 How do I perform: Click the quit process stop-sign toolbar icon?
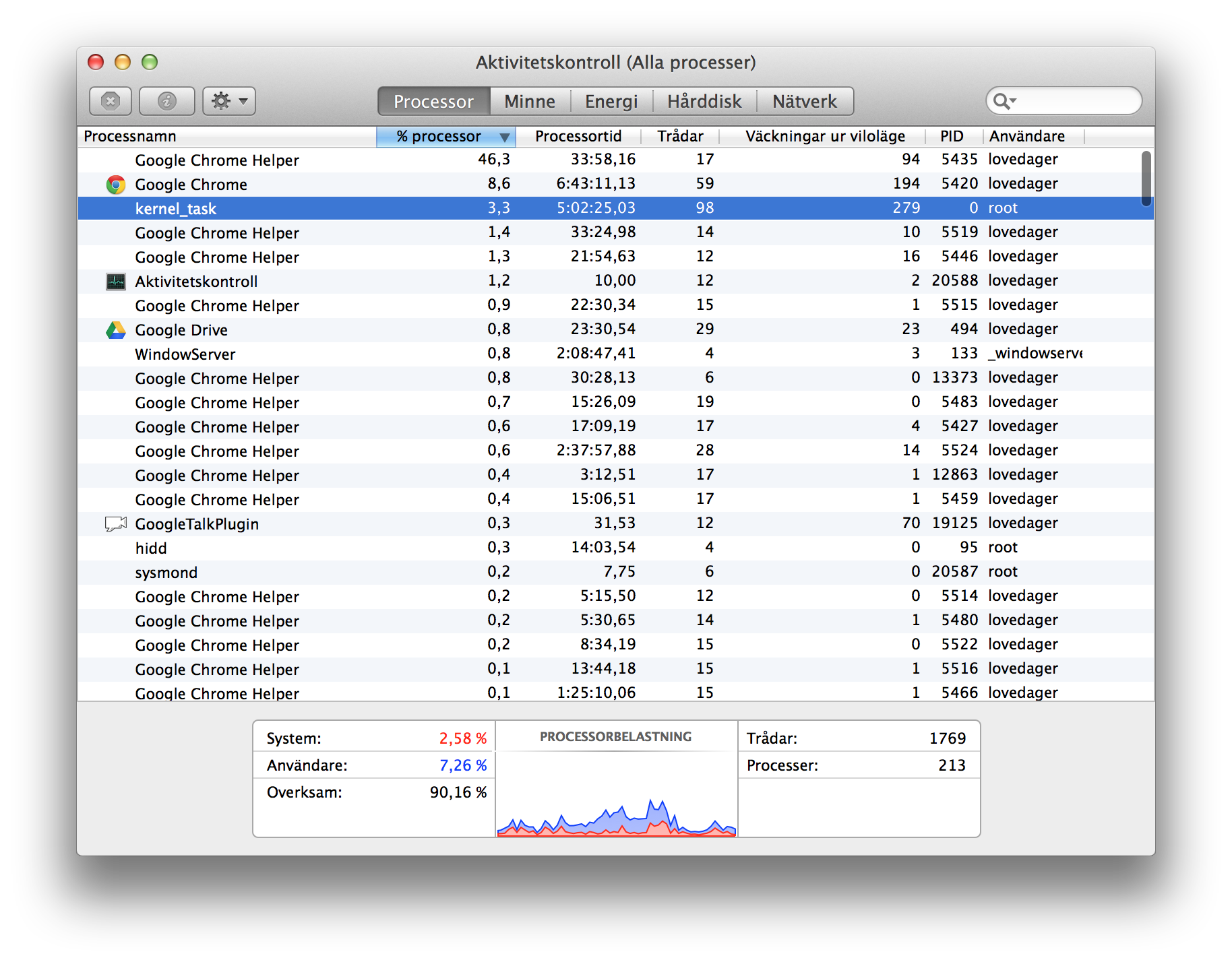pyautogui.click(x=111, y=101)
